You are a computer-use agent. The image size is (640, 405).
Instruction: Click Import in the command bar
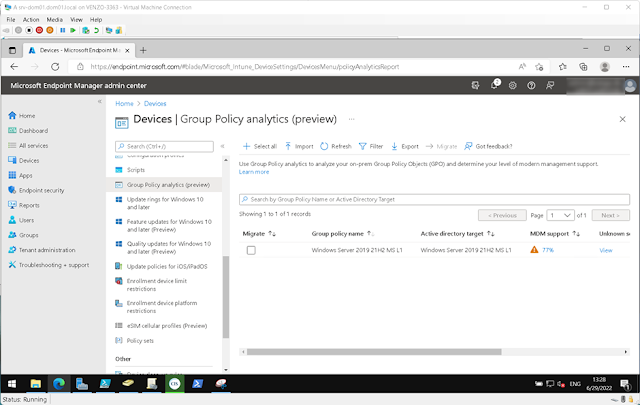point(299,146)
